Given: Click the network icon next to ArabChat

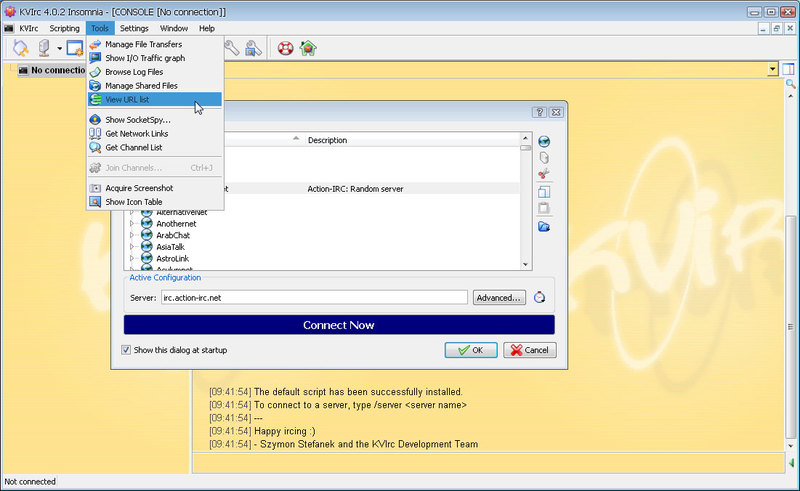Looking at the screenshot, I should click(x=147, y=235).
